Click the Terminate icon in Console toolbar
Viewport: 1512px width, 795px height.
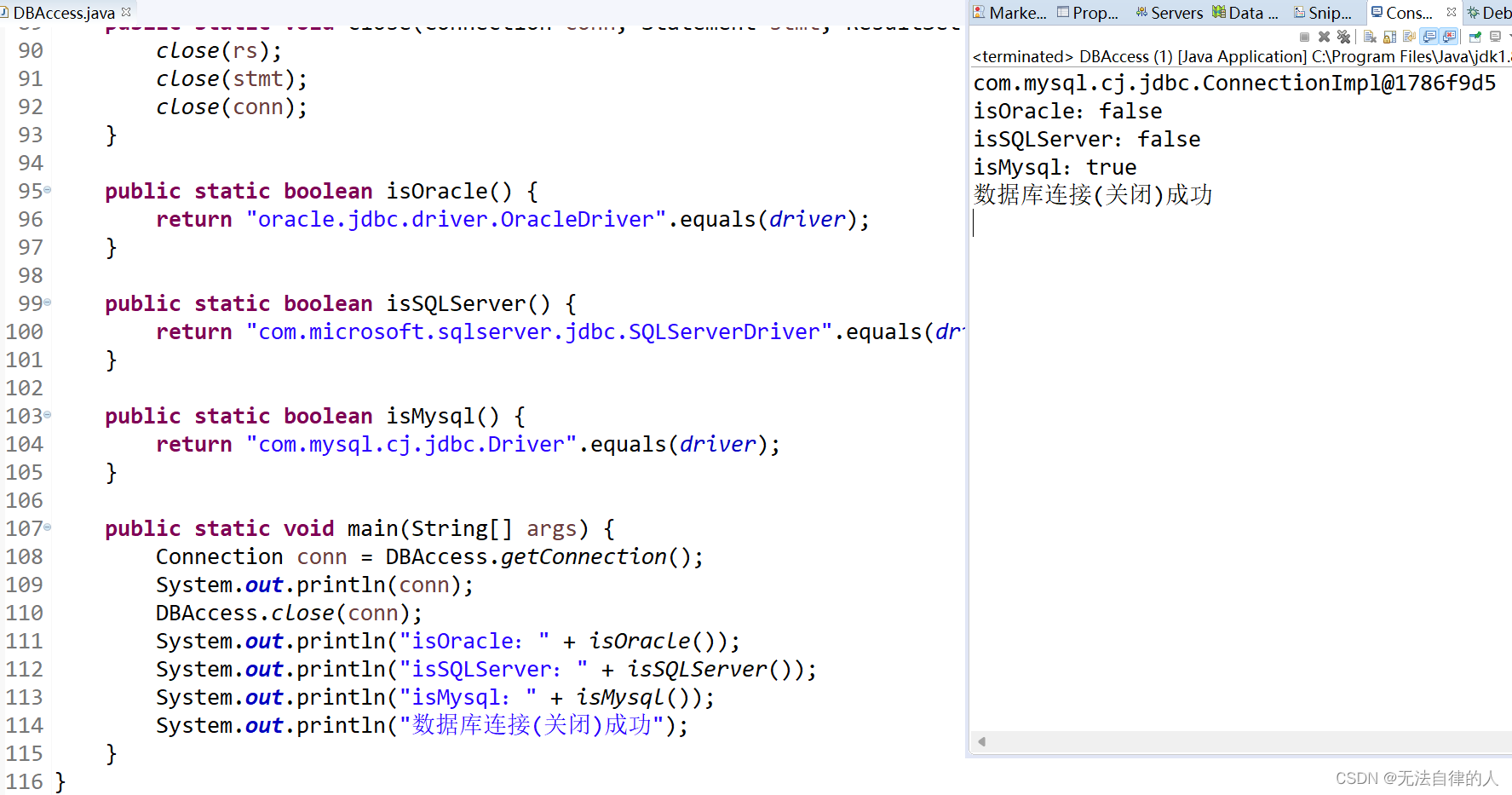(1304, 36)
